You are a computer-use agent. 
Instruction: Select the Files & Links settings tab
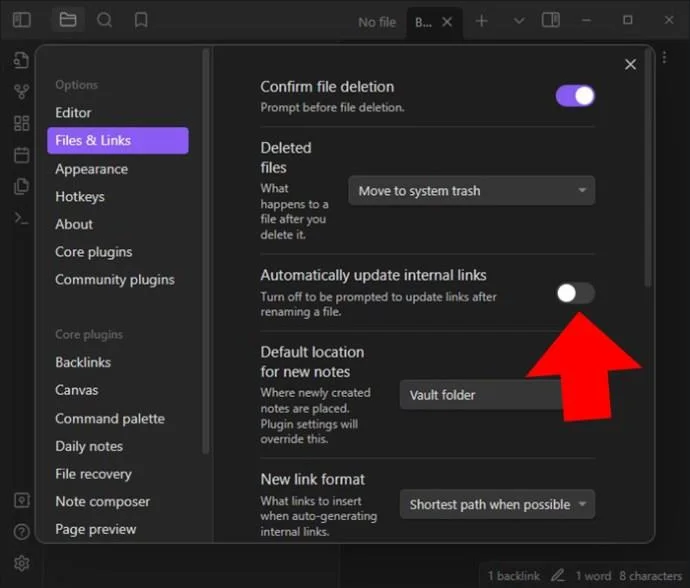click(117, 140)
